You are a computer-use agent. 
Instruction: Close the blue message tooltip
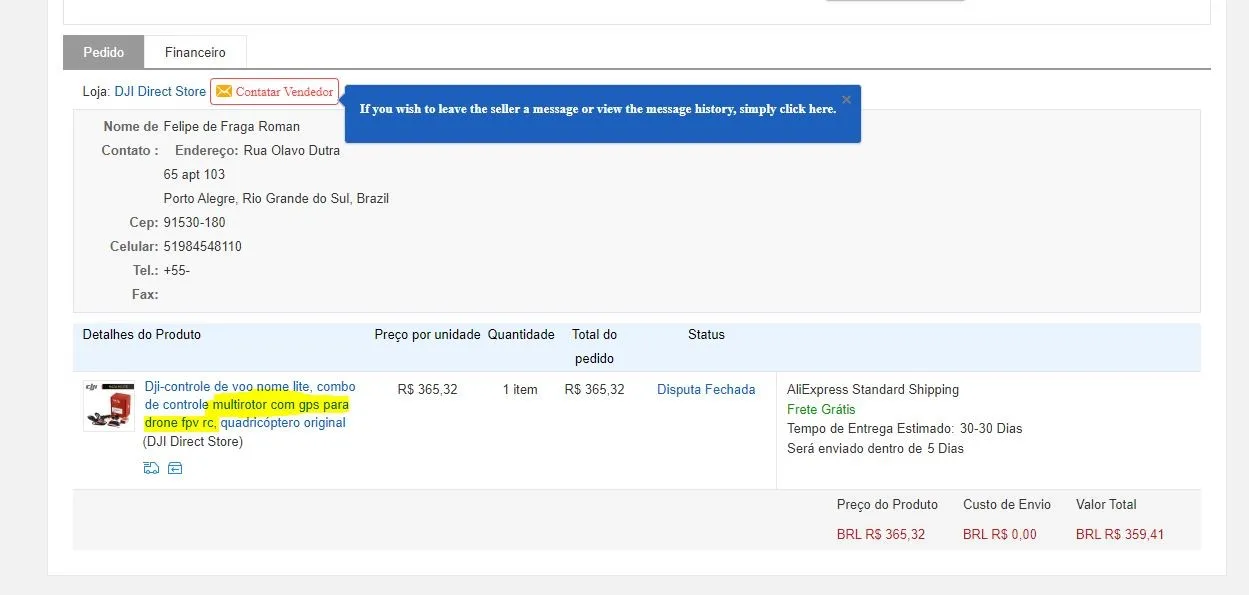846,99
